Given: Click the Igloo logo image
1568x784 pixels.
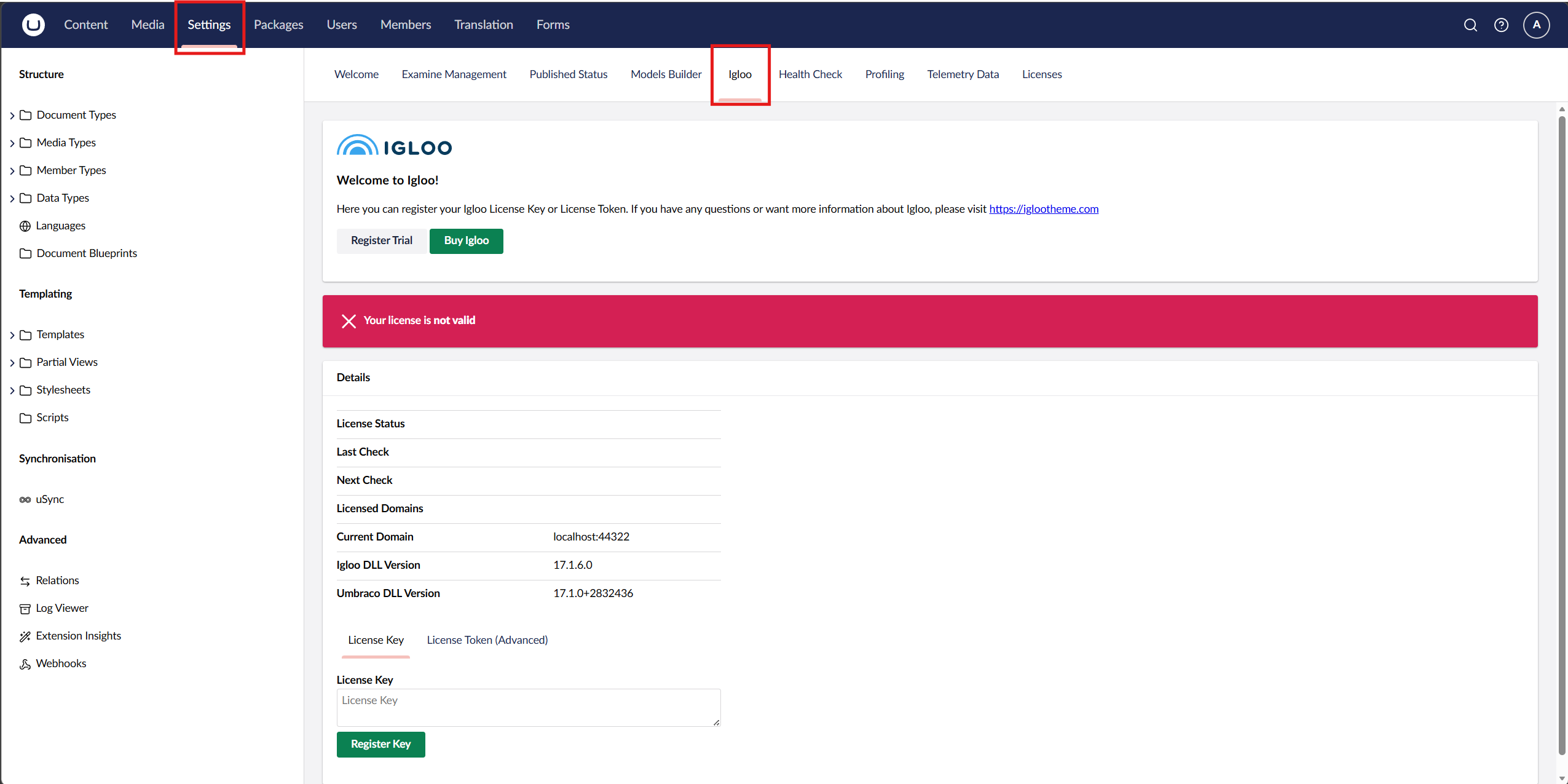Looking at the screenshot, I should (394, 146).
